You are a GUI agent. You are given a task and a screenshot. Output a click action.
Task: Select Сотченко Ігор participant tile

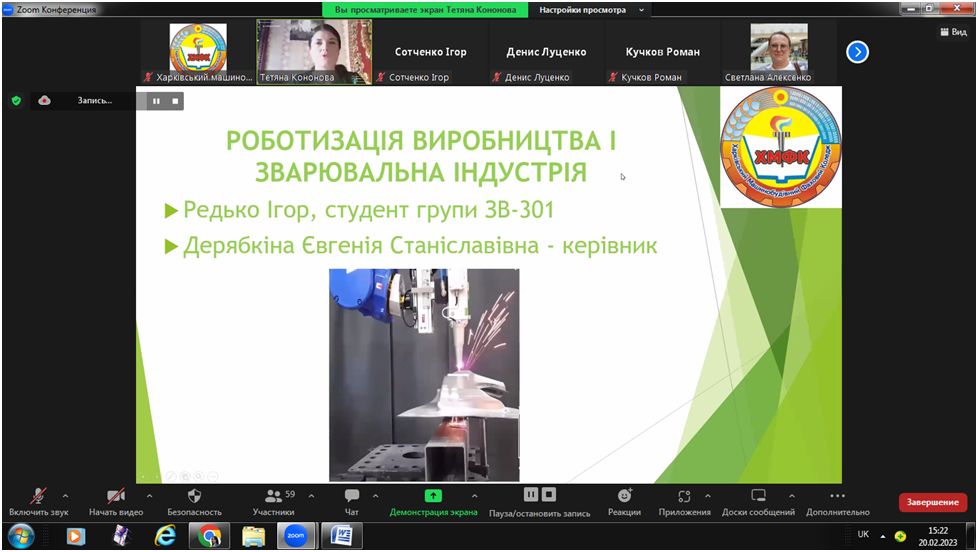click(430, 52)
